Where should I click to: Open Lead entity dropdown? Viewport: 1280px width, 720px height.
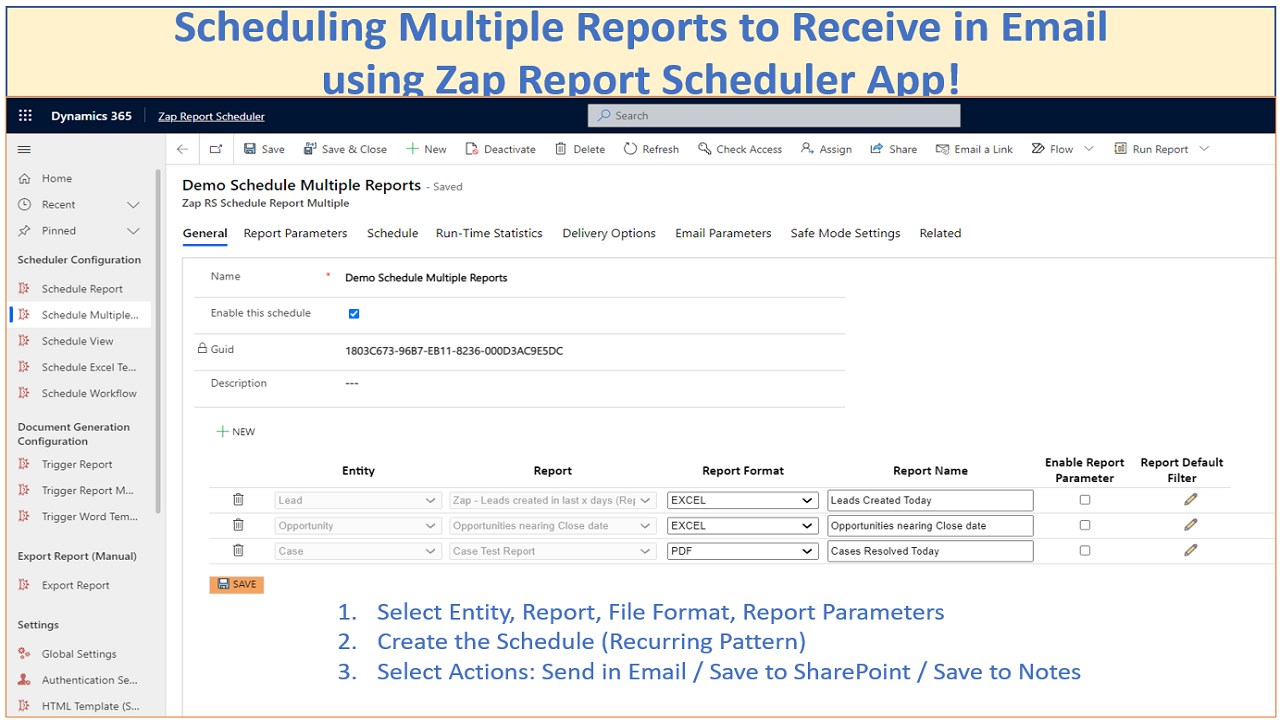(358, 500)
